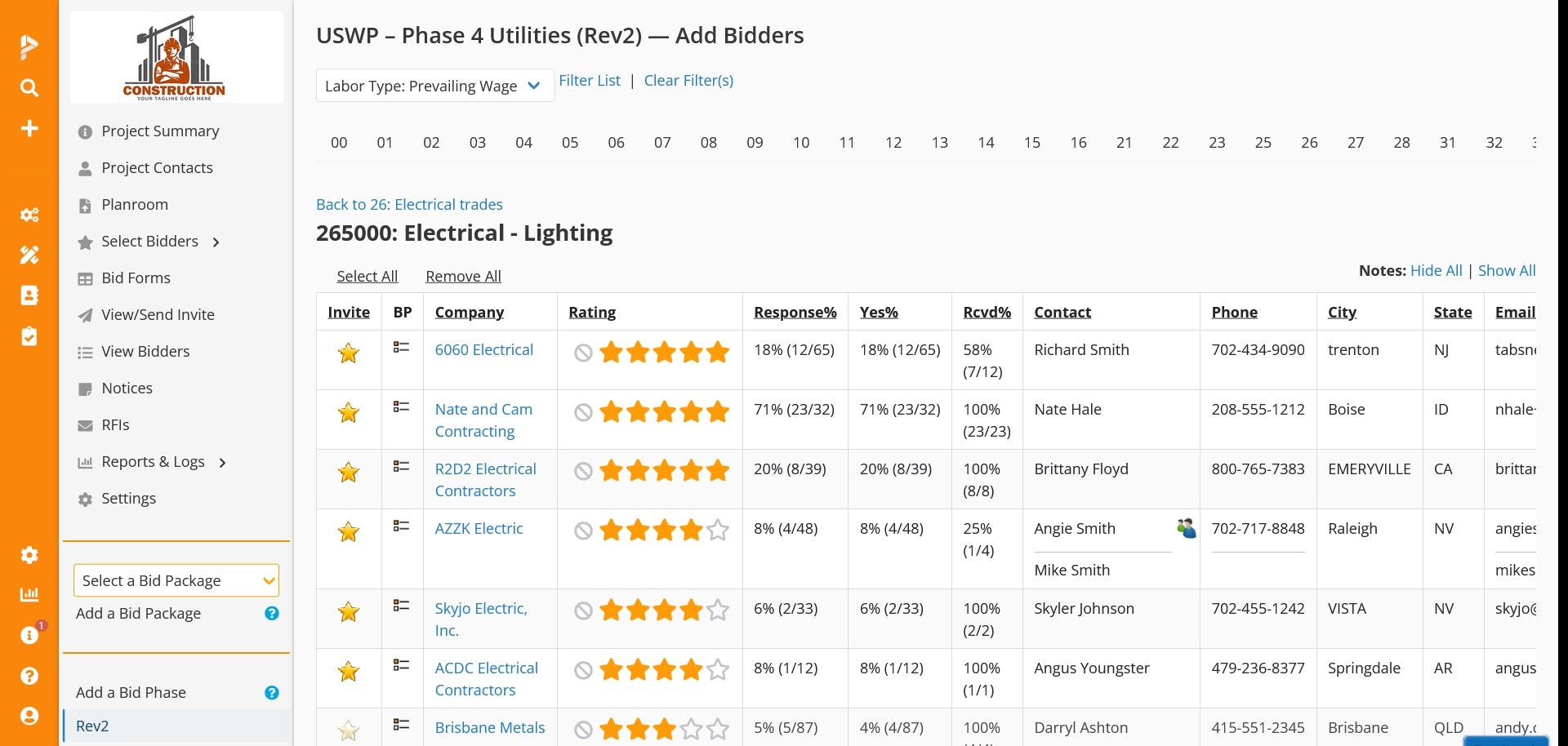Click the BP list icon for 6060 Electrical
This screenshot has height=746, width=1568.
(x=401, y=348)
